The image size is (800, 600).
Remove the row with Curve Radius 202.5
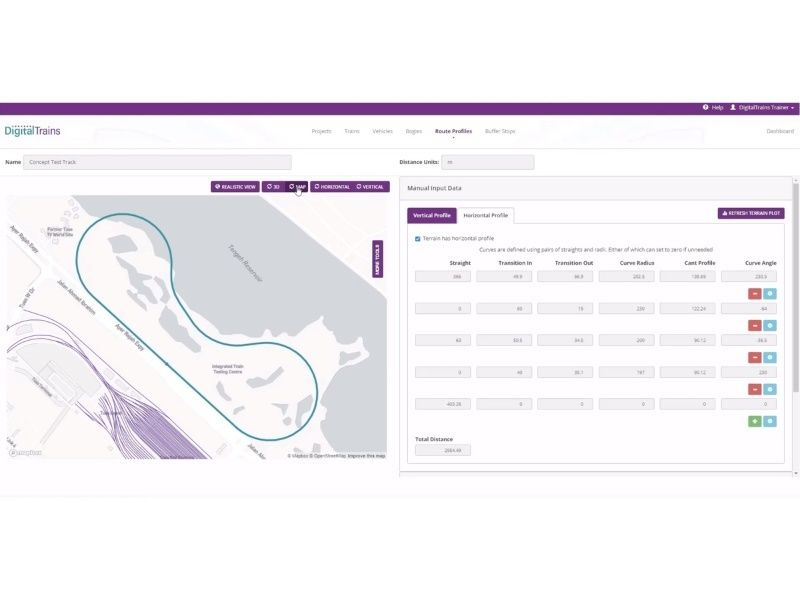pyautogui.click(x=755, y=293)
